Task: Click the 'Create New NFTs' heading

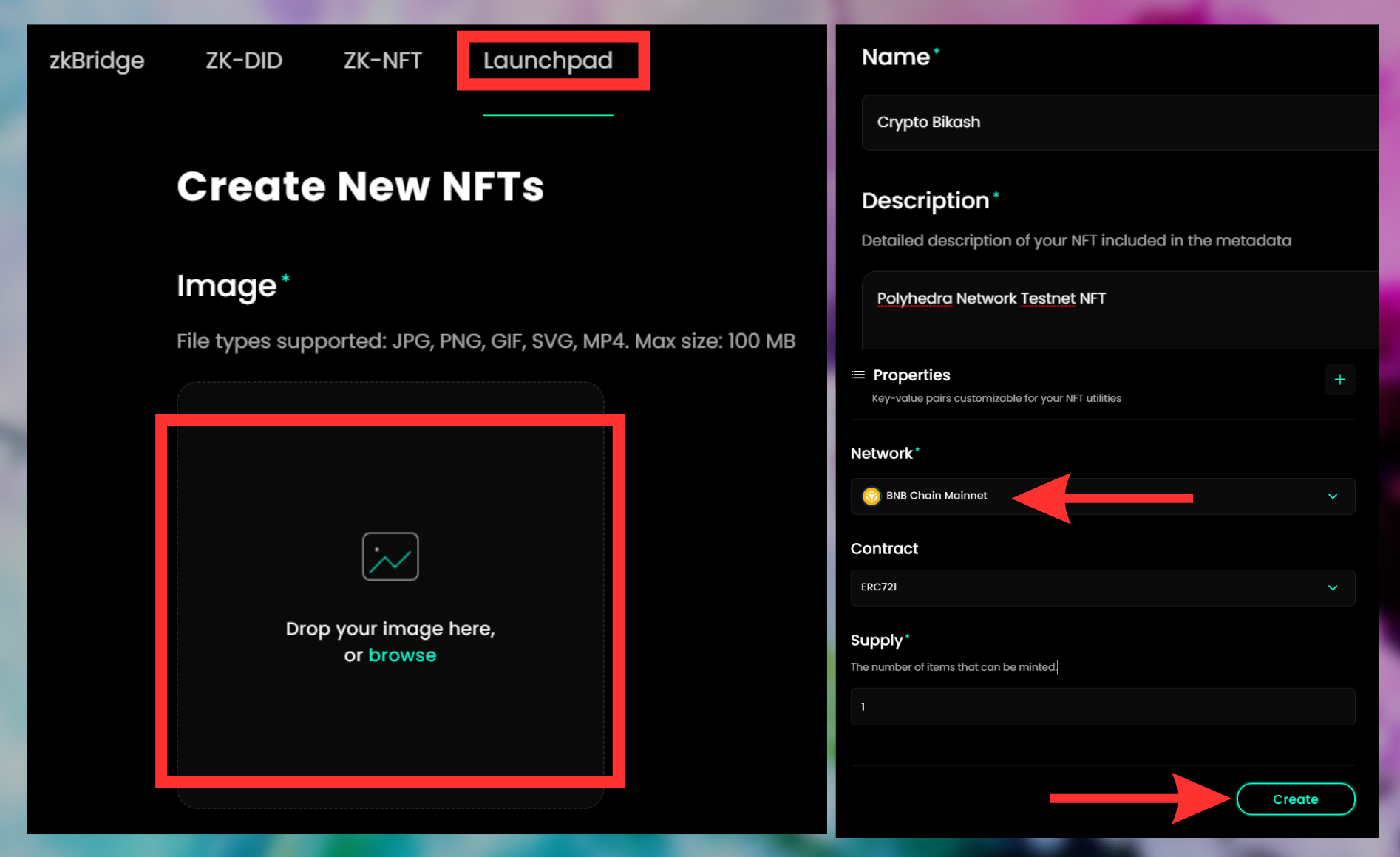Action: coord(361,186)
